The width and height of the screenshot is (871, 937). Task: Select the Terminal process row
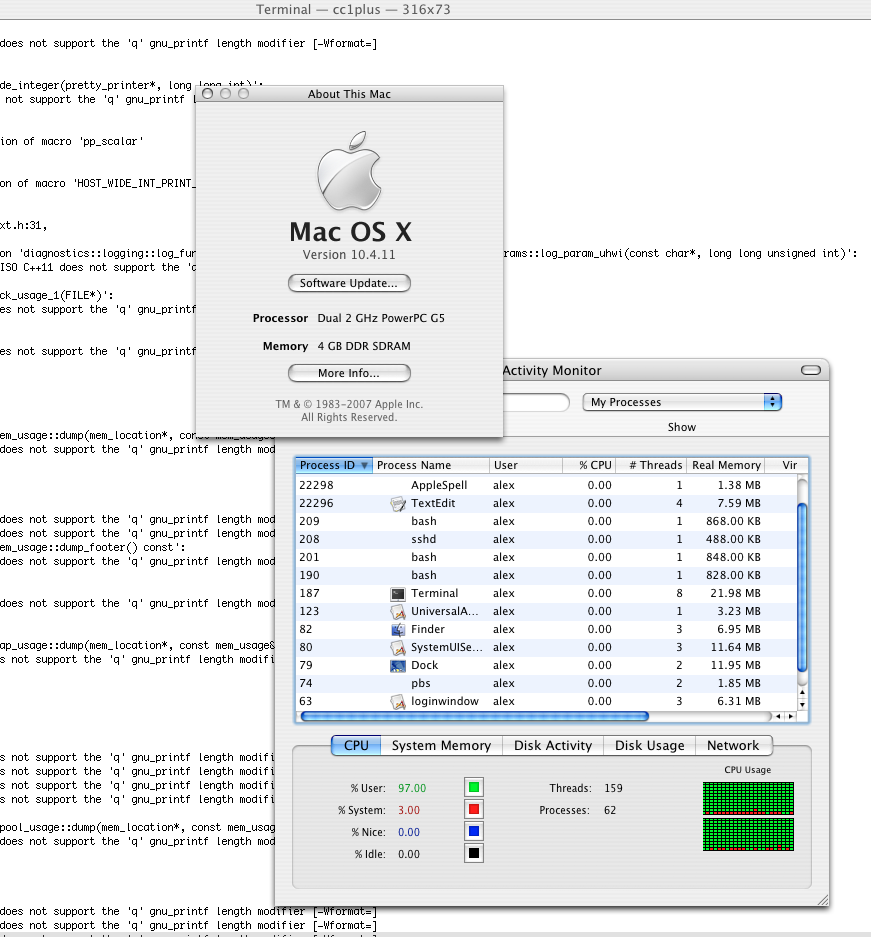547,593
